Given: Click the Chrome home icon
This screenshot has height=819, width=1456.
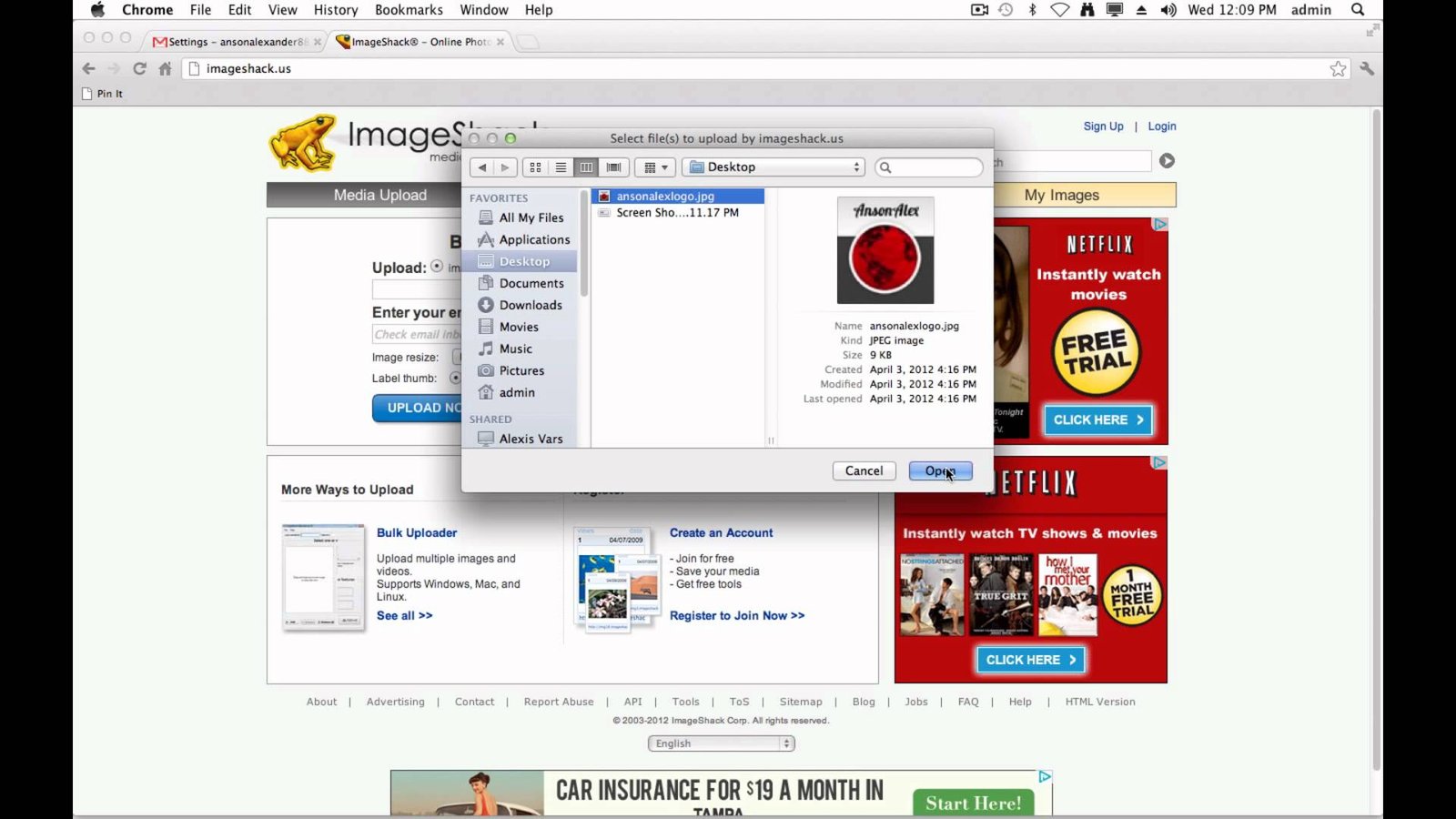Looking at the screenshot, I should [165, 68].
